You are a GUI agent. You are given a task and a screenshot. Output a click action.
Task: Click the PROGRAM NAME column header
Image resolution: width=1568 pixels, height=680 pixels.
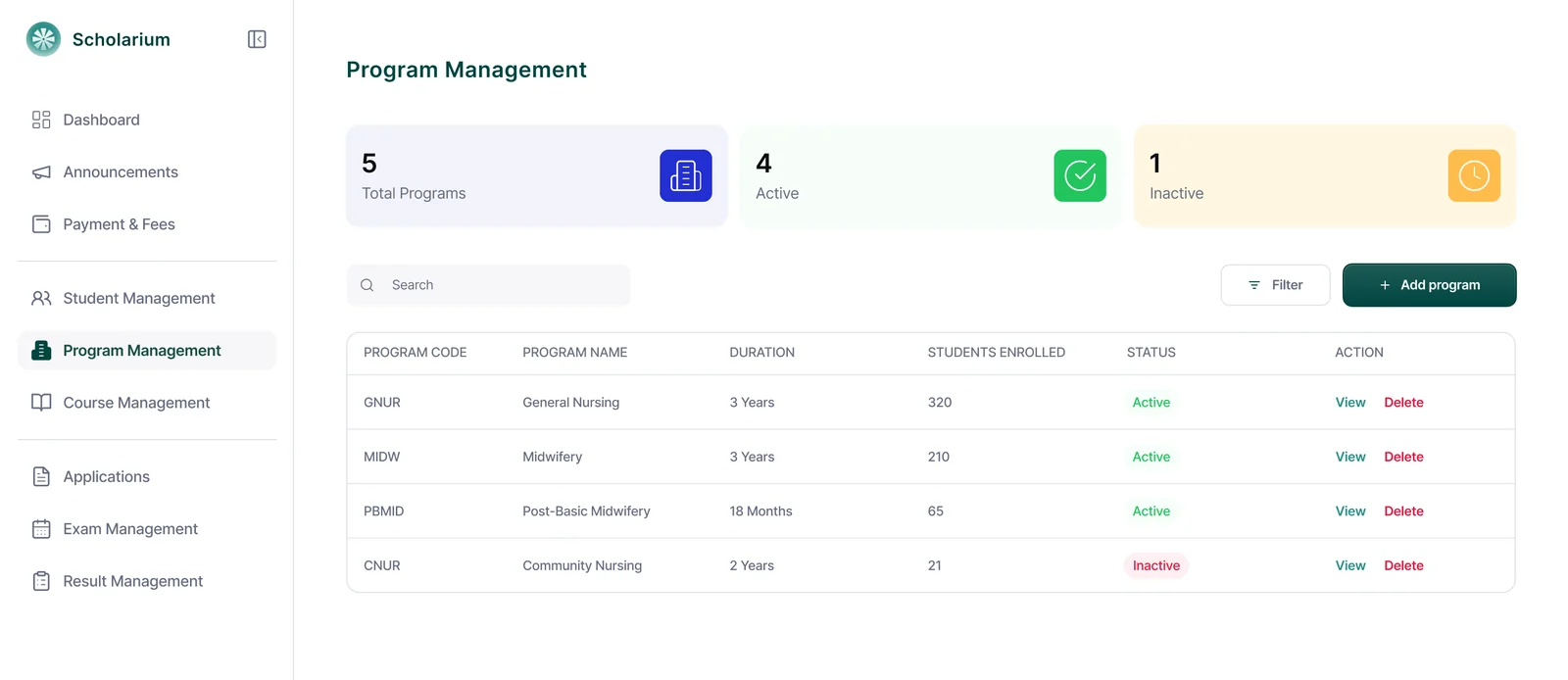[574, 353]
